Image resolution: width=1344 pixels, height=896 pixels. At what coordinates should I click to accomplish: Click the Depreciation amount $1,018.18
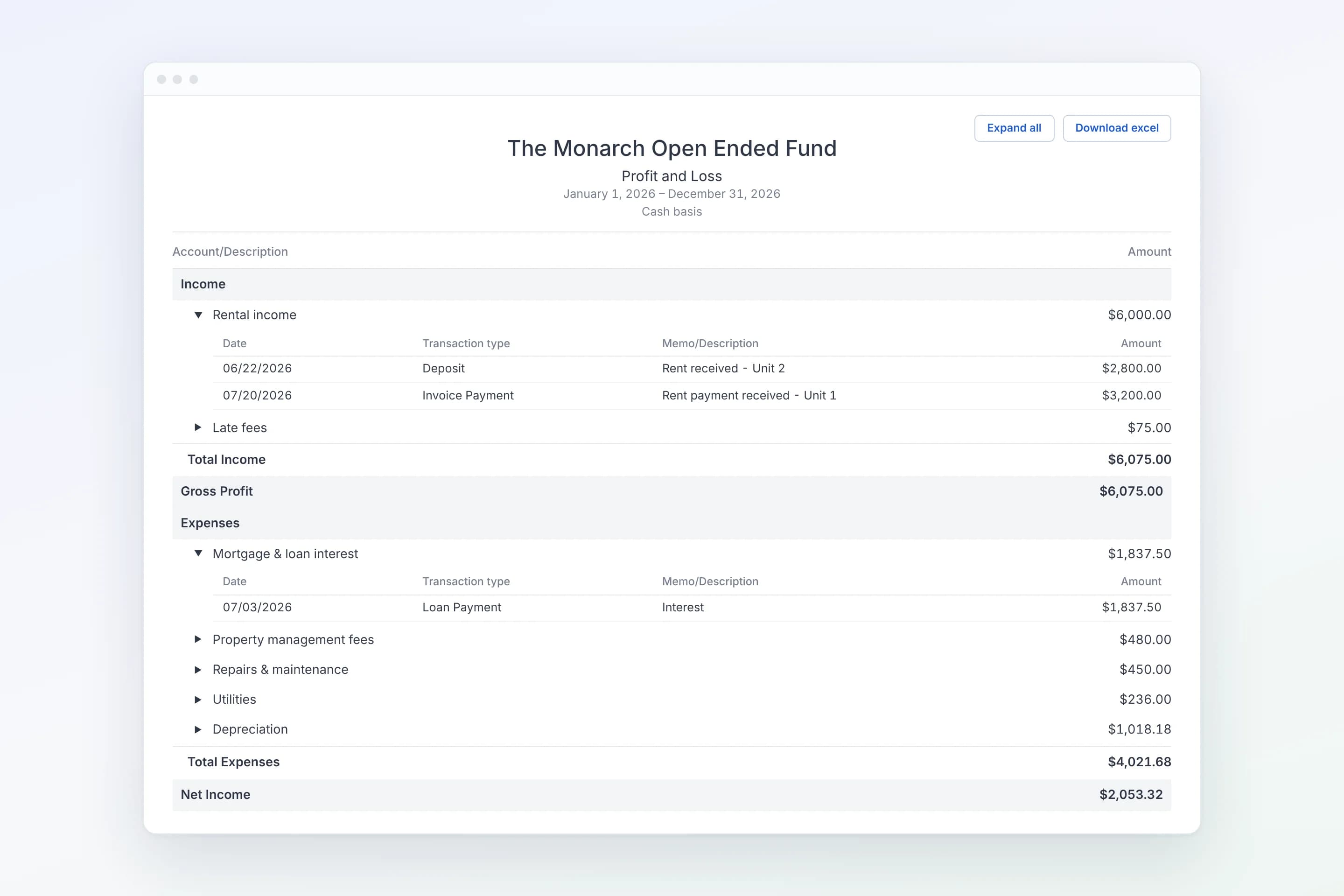(1140, 729)
